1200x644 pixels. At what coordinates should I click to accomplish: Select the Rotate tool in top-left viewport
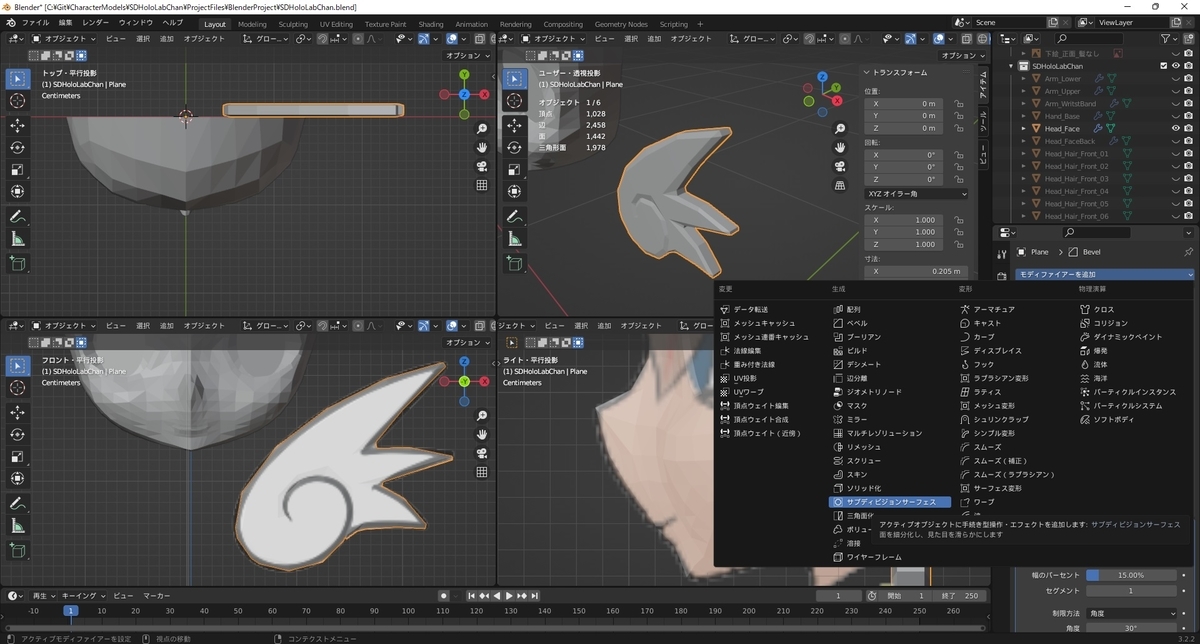[x=18, y=147]
